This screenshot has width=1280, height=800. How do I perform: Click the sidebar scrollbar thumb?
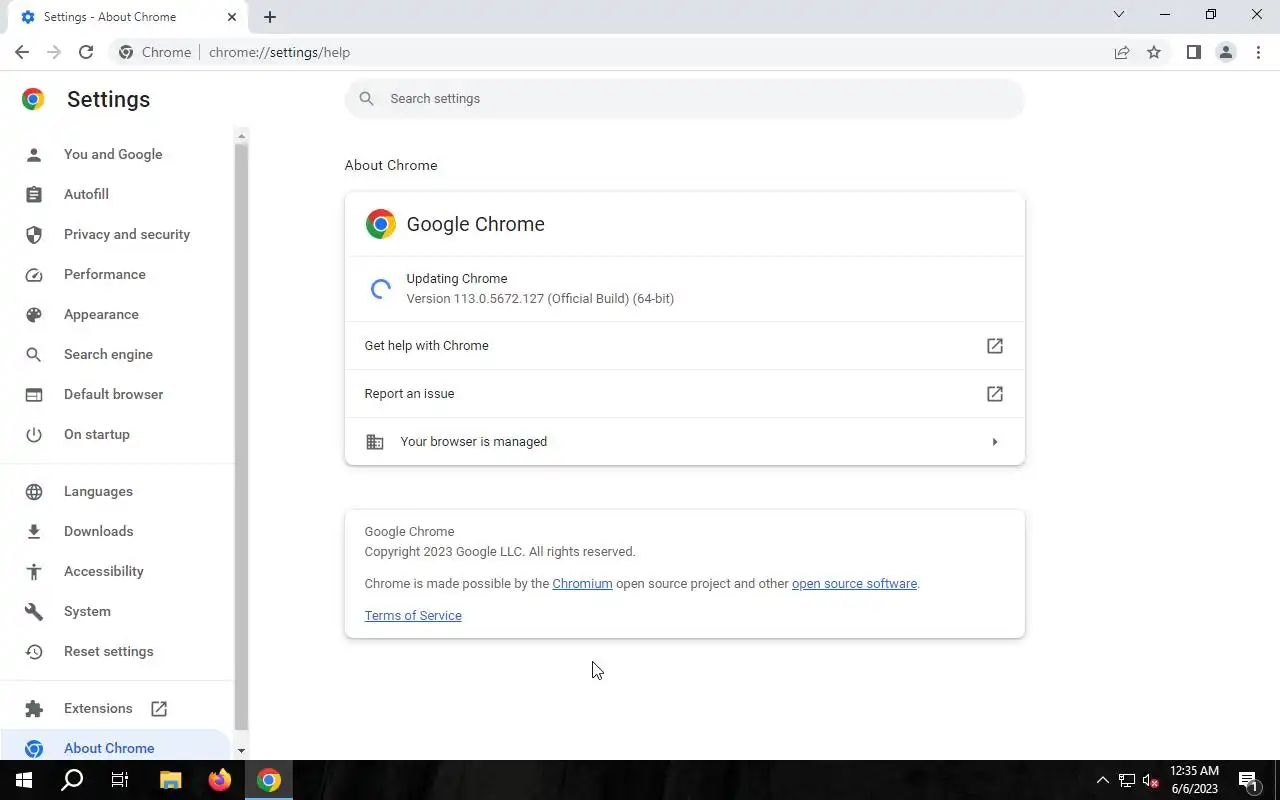[241, 436]
